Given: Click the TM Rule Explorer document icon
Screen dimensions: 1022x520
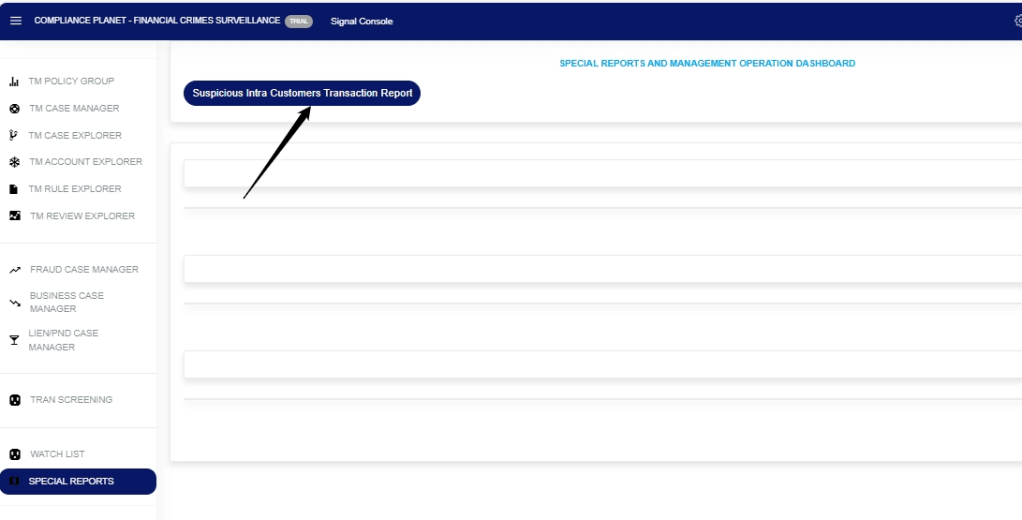Looking at the screenshot, I should [x=14, y=189].
